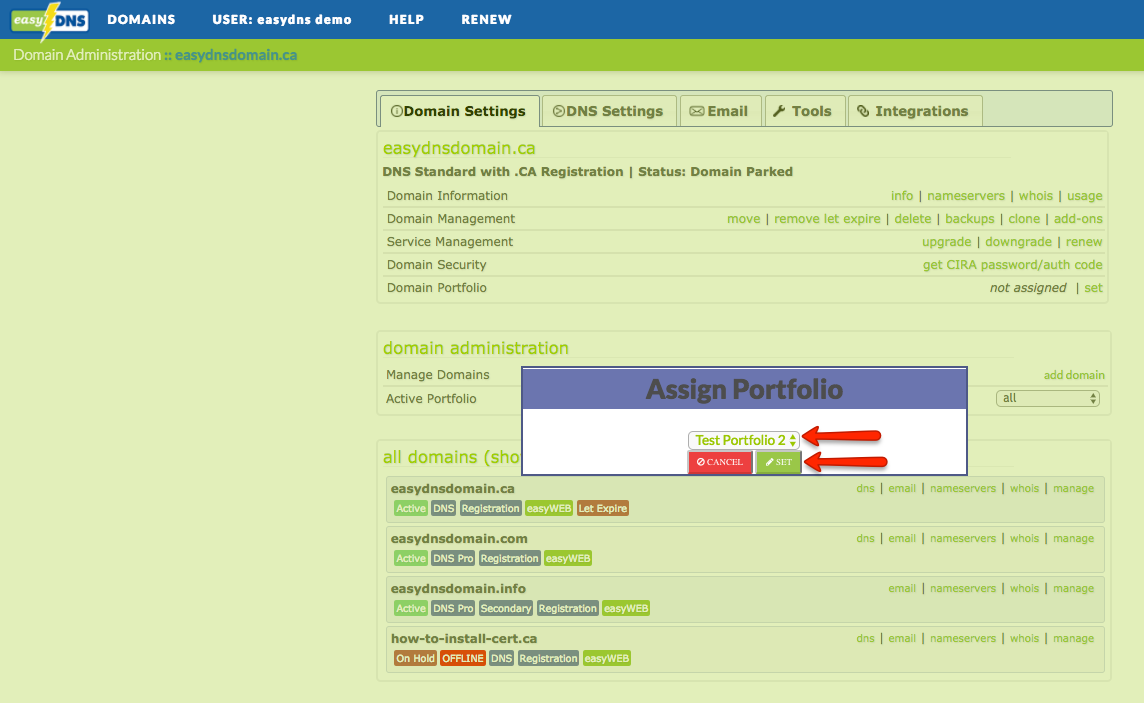Click the easyWEB badge for easydnsdomain.info
The height and width of the screenshot is (703, 1144).
click(x=626, y=608)
